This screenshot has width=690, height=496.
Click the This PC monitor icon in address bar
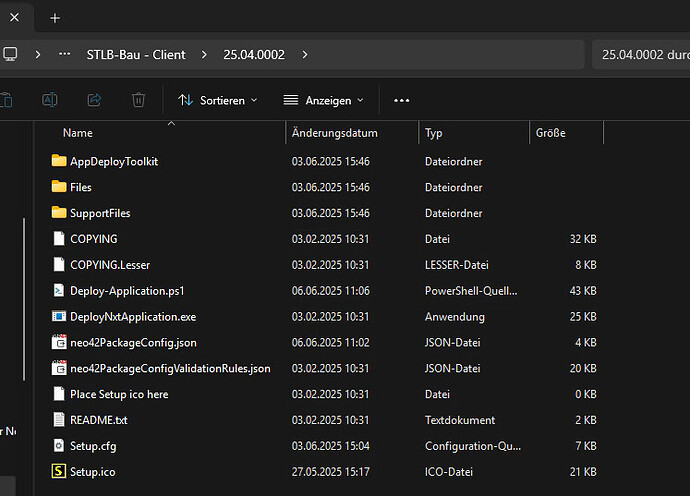pos(10,55)
